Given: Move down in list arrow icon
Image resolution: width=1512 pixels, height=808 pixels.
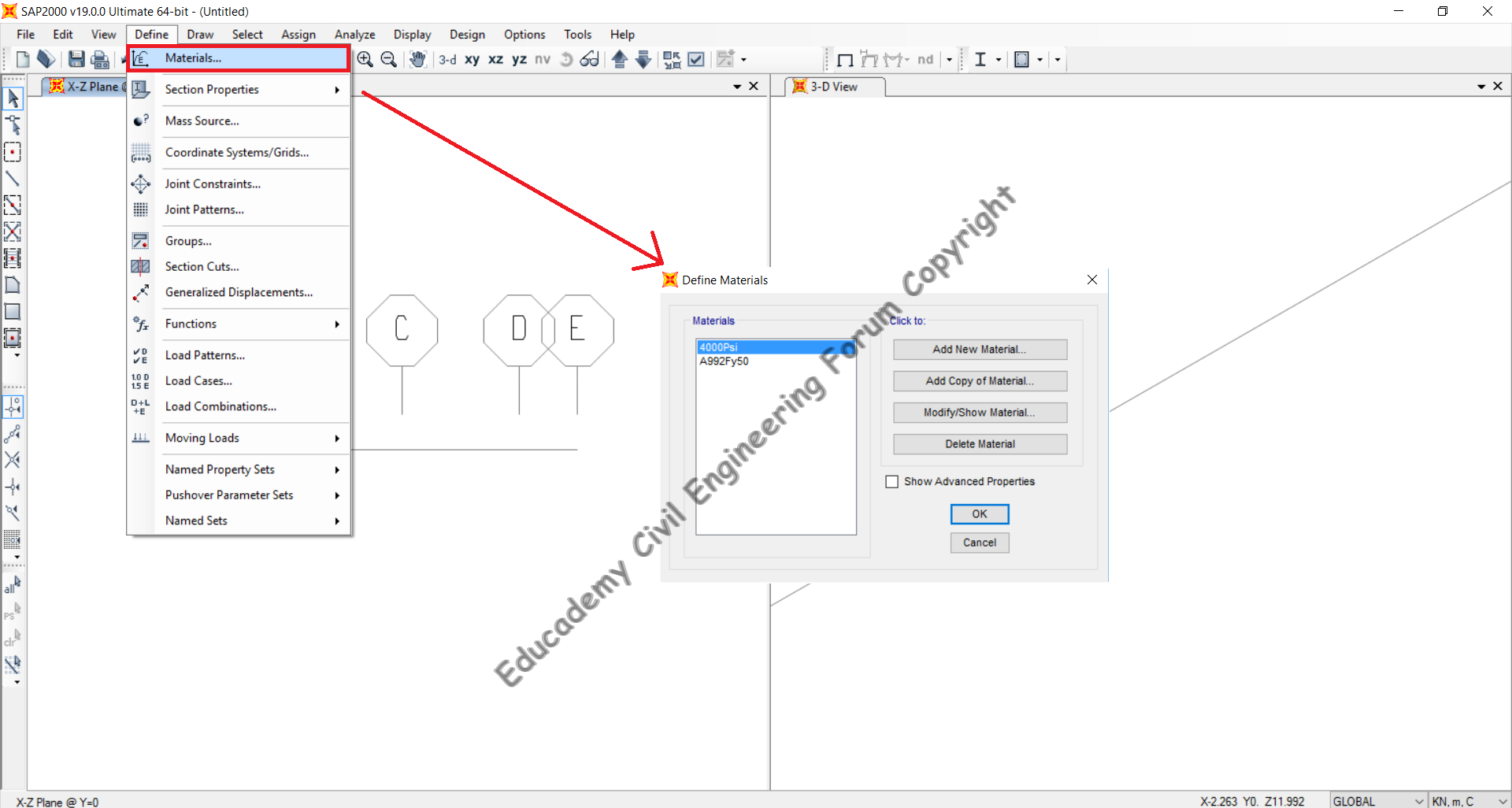Looking at the screenshot, I should [643, 59].
